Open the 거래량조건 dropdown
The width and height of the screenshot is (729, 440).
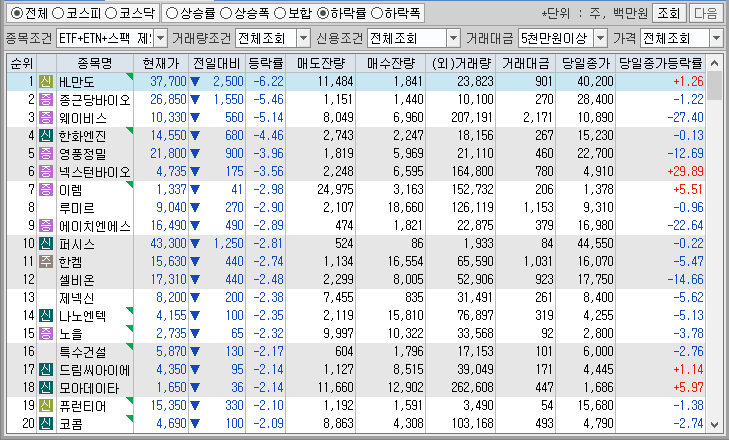[x=303, y=39]
